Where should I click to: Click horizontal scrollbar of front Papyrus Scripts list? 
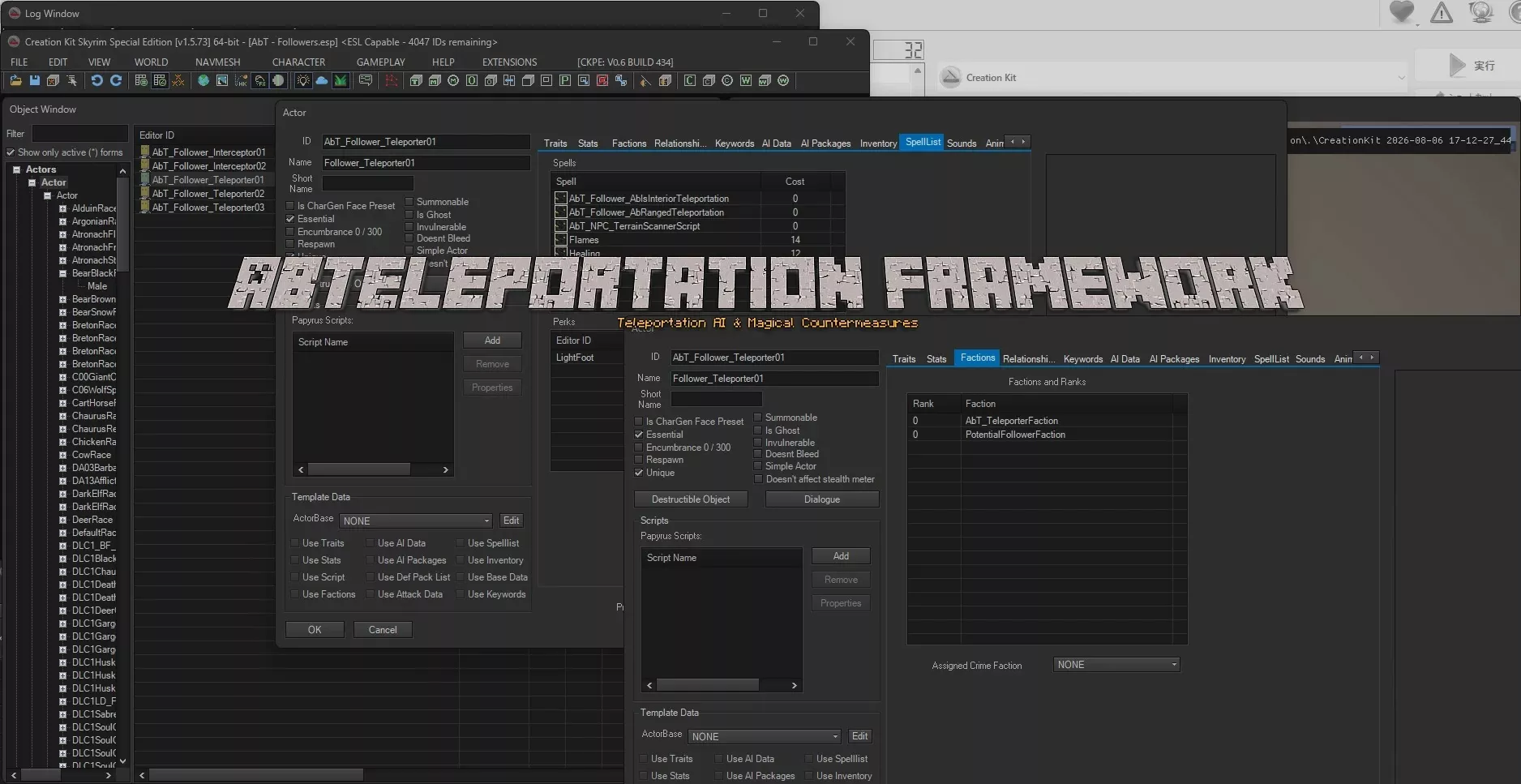tap(722, 685)
